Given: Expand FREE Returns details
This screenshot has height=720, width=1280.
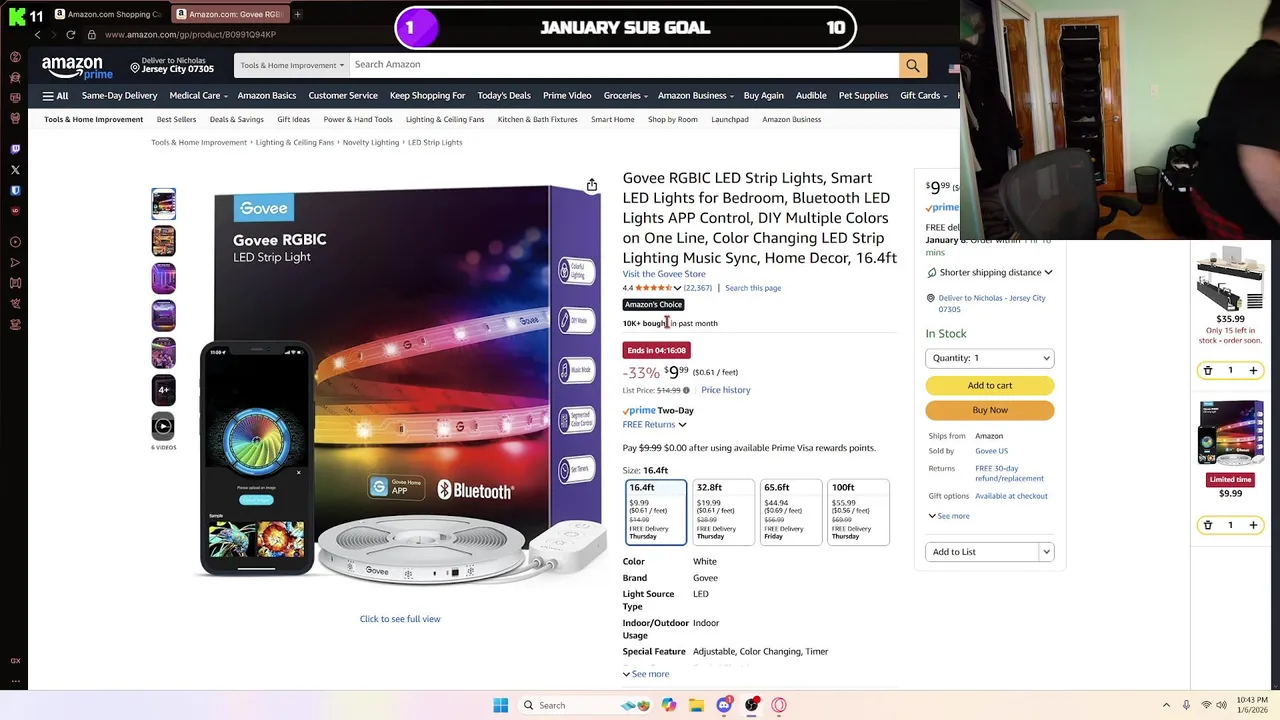Looking at the screenshot, I should (655, 425).
